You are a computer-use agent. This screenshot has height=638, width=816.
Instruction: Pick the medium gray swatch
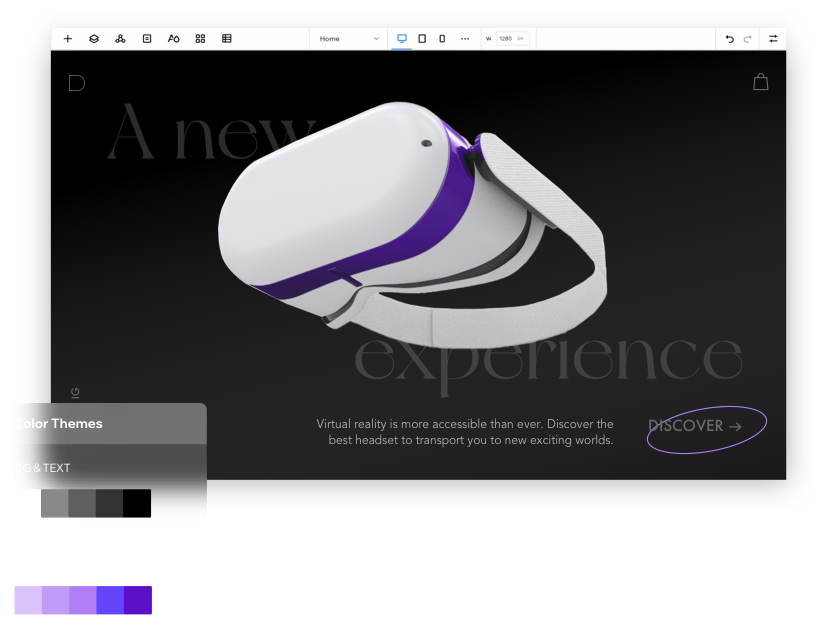click(x=82, y=503)
